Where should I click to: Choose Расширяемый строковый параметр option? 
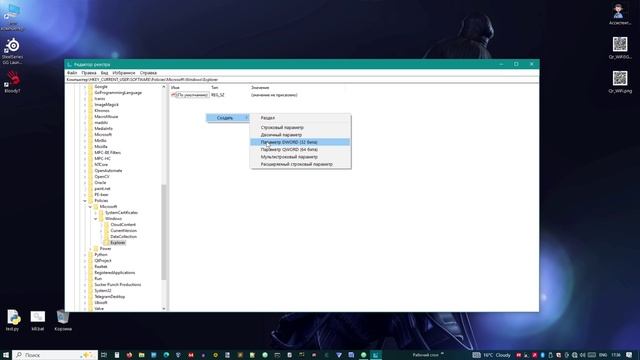(300, 164)
